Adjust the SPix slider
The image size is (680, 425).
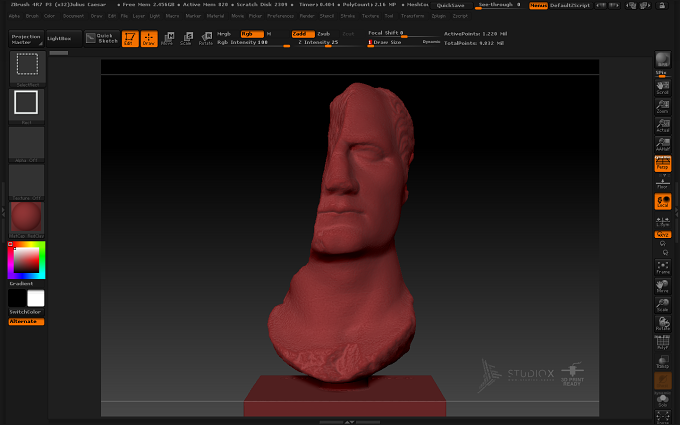(663, 74)
